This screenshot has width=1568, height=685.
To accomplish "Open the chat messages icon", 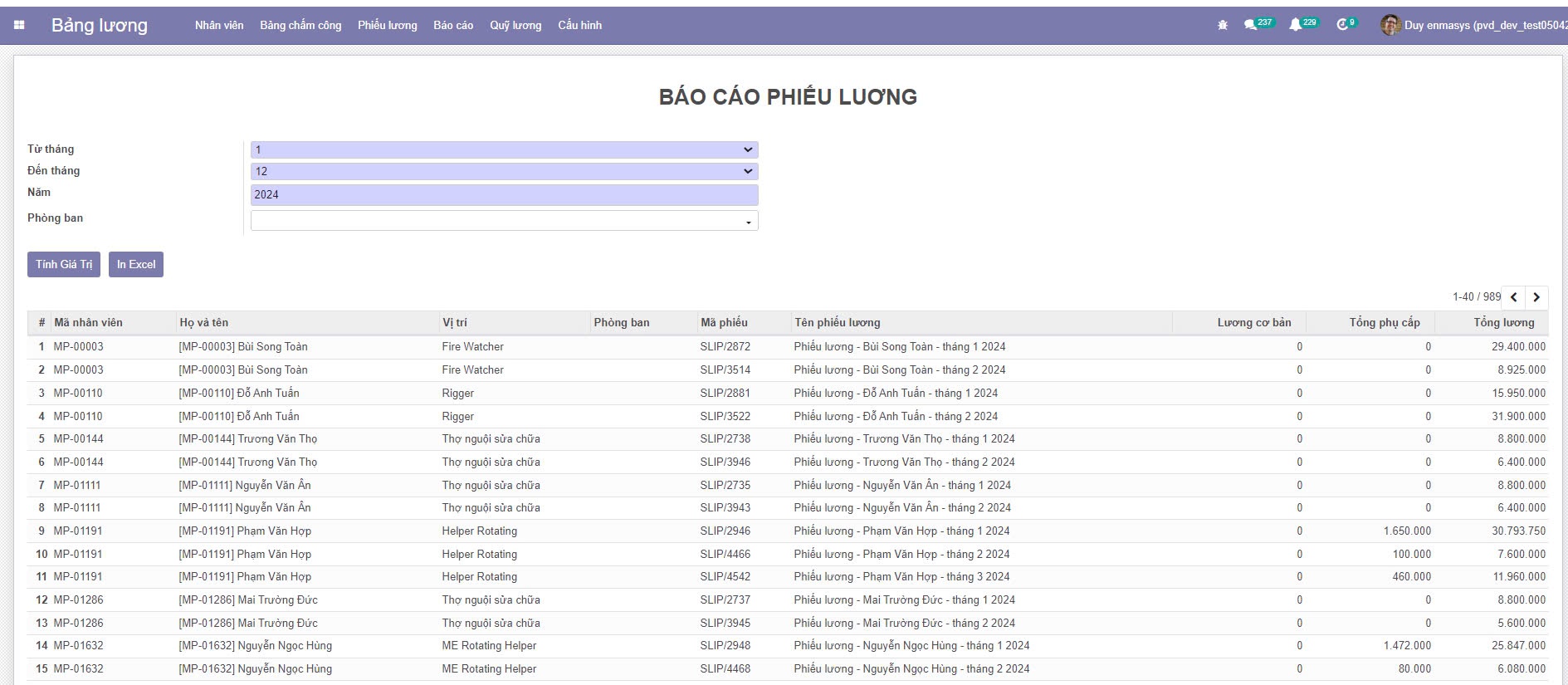I will point(1250,26).
